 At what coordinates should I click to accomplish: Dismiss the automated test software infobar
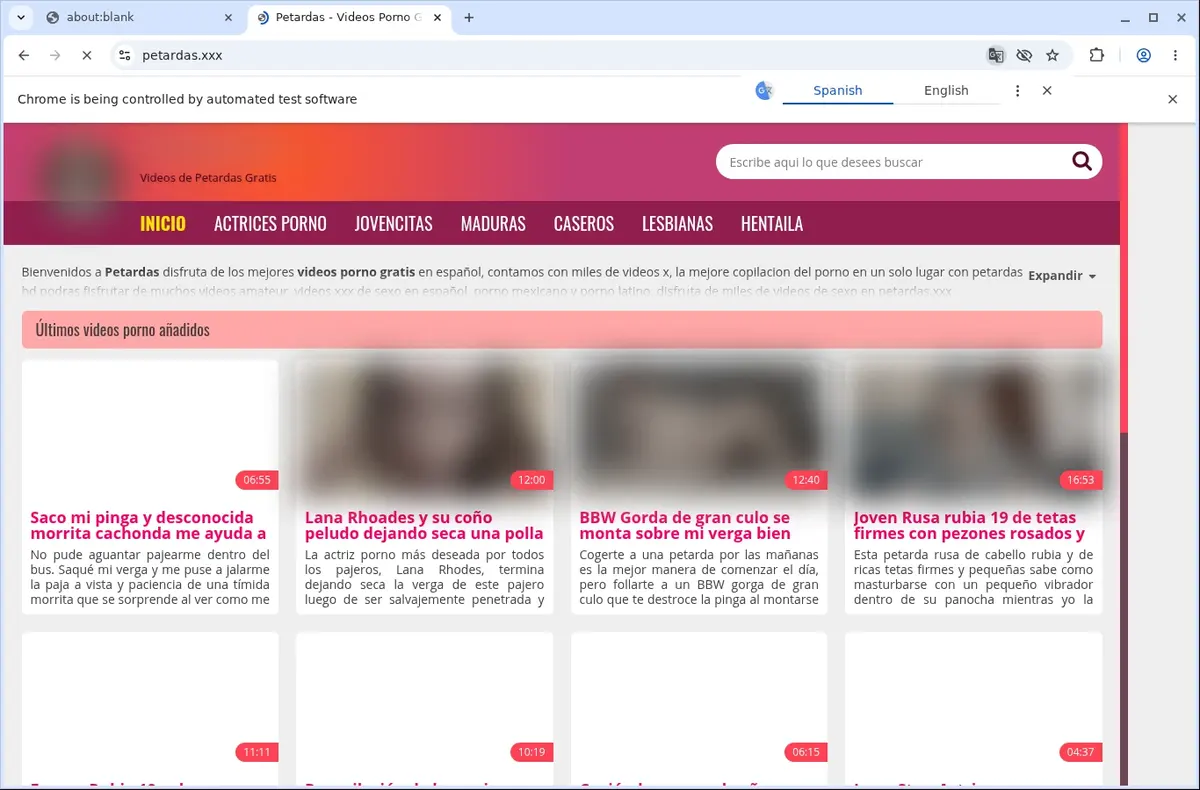tap(1173, 99)
